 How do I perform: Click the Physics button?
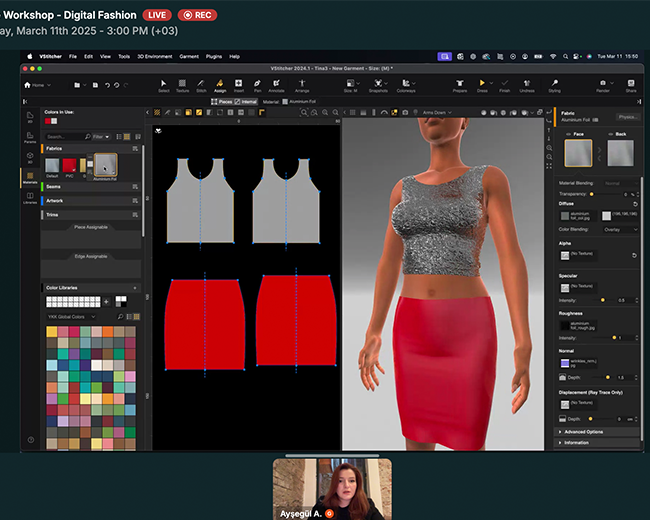pos(626,117)
